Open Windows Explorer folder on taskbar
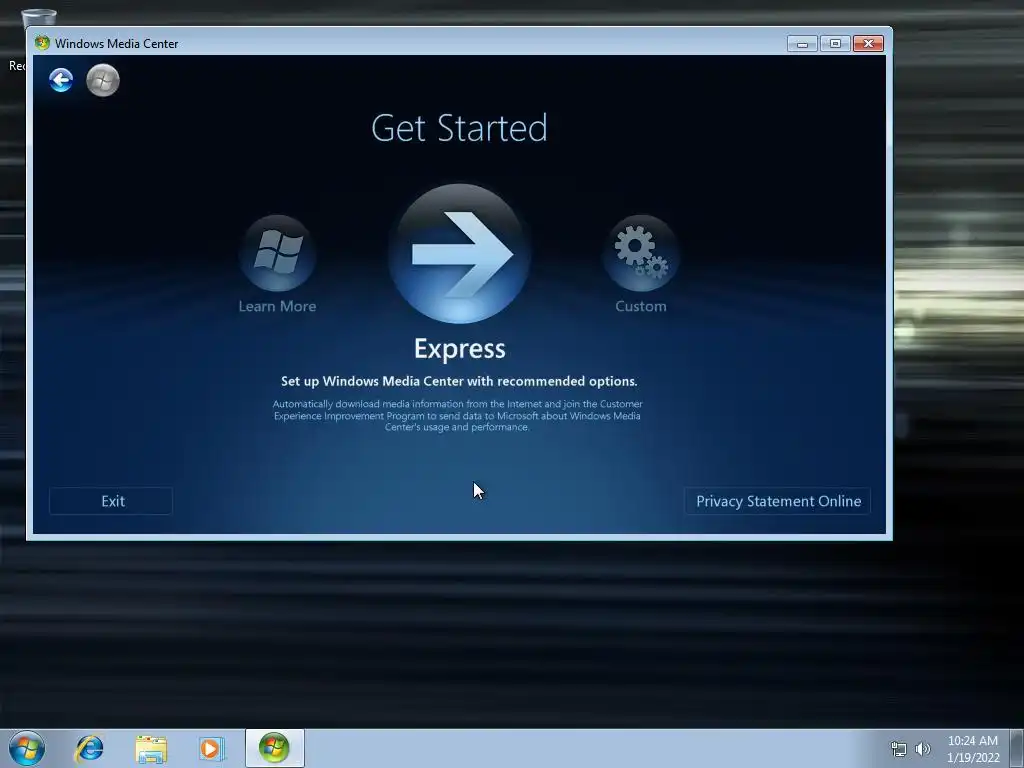This screenshot has width=1024, height=768. point(151,748)
